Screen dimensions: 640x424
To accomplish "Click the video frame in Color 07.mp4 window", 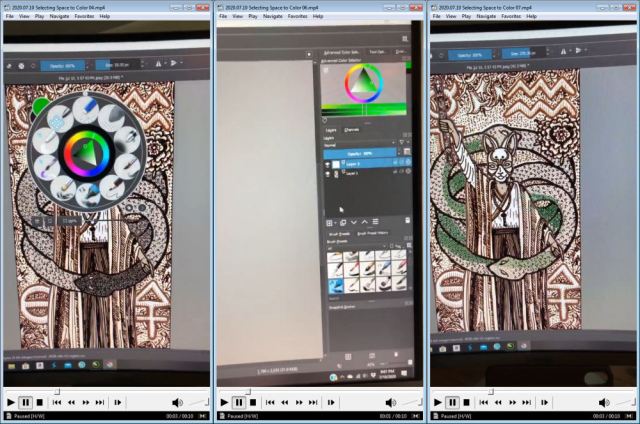I will pos(532,200).
